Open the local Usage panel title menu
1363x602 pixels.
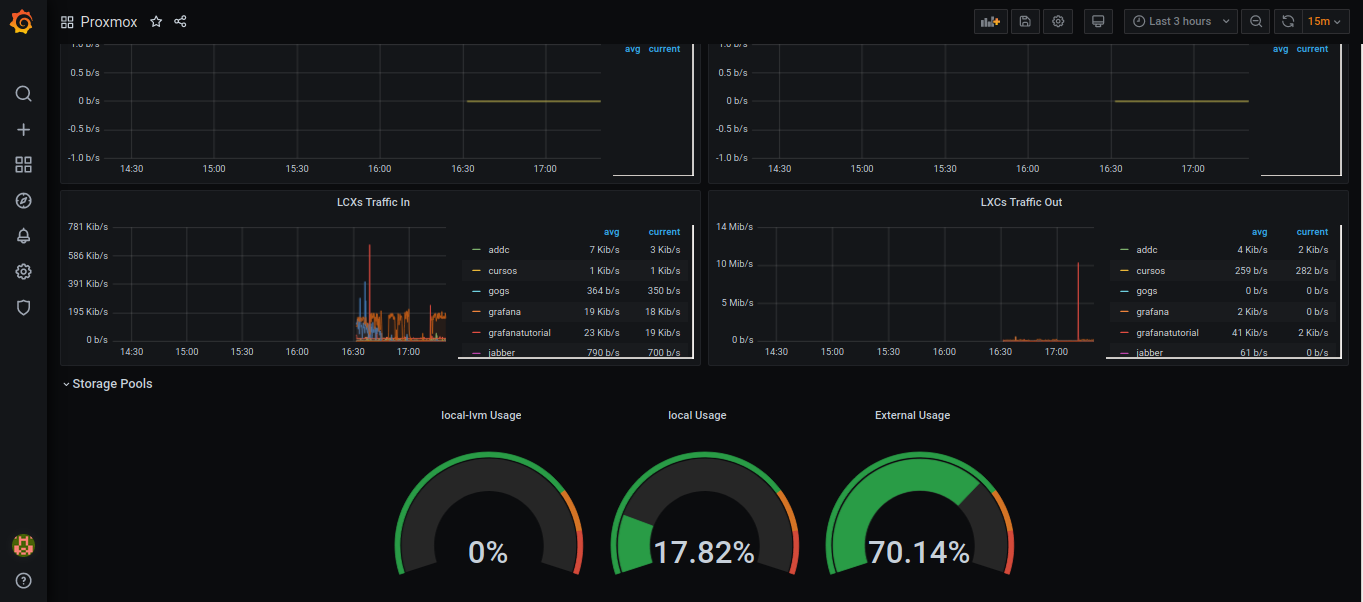(697, 415)
